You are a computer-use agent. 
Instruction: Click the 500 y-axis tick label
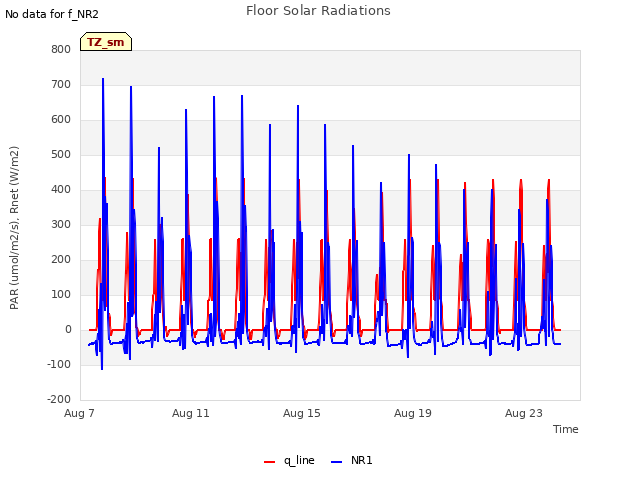click(x=61, y=155)
